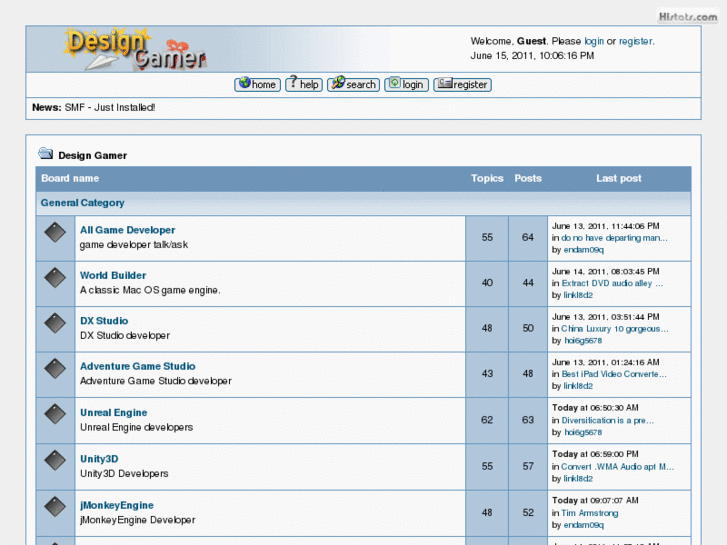Click the folder icon beside Design Gamer

pyautogui.click(x=45, y=154)
